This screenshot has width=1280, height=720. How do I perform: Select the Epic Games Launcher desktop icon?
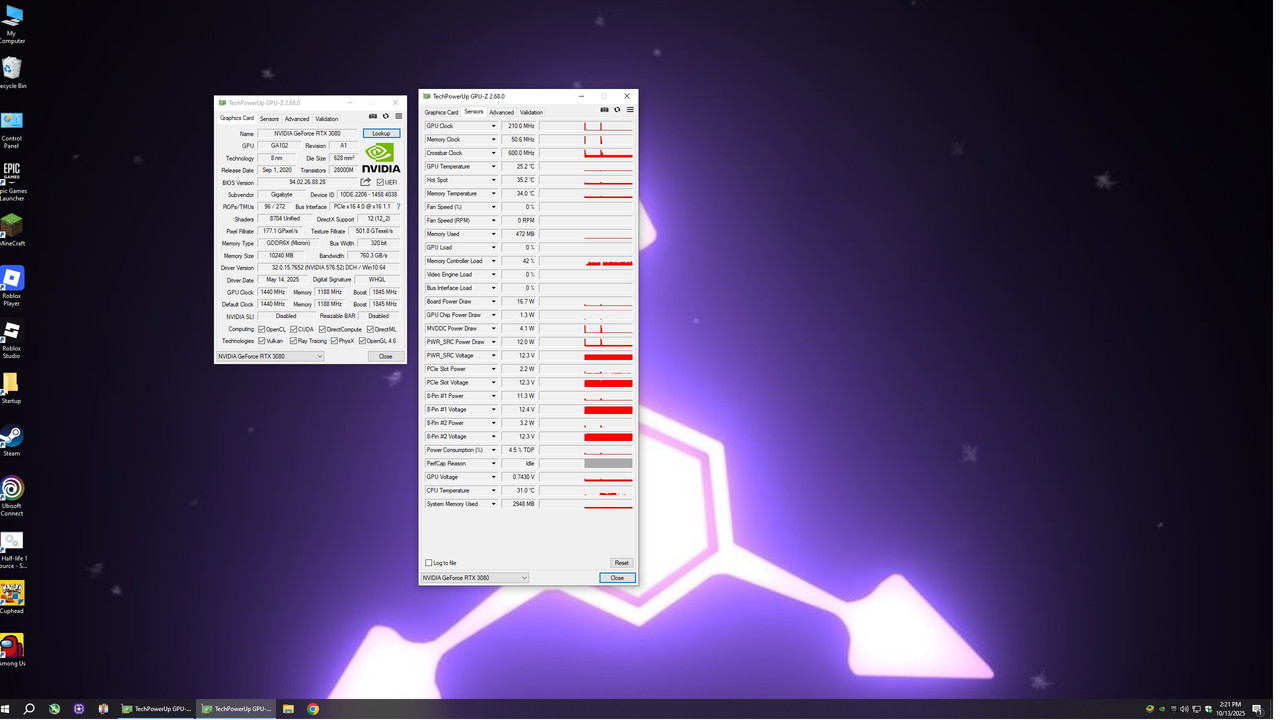pyautogui.click(x=12, y=182)
